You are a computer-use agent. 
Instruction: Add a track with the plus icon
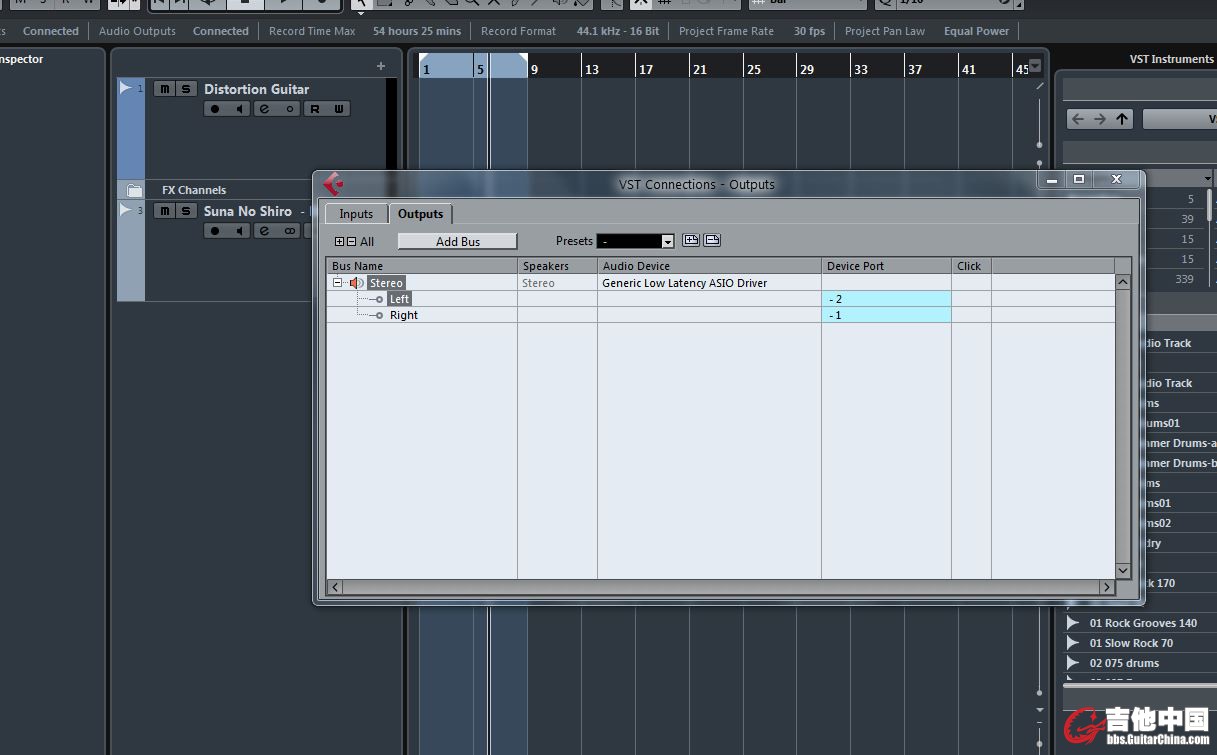coord(380,66)
